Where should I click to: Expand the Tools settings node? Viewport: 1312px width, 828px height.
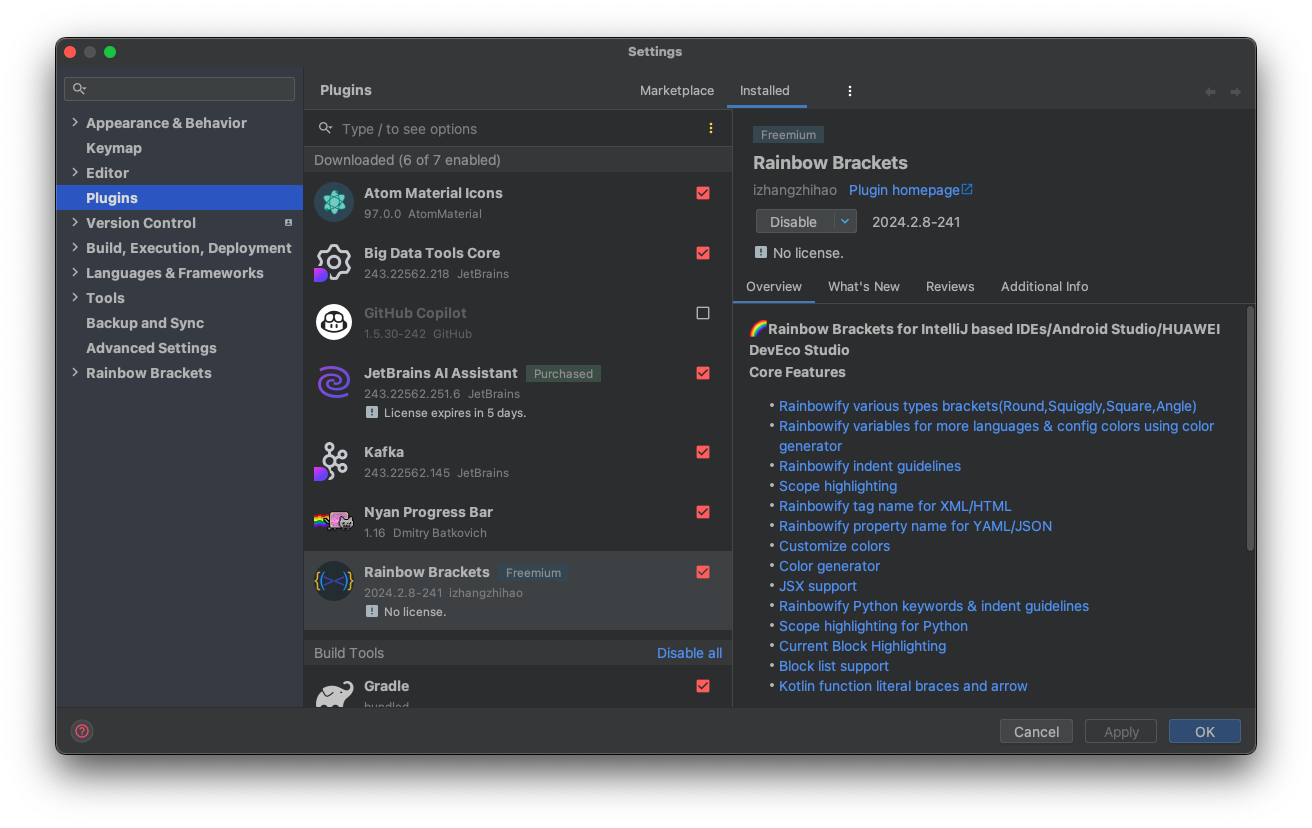coord(75,298)
